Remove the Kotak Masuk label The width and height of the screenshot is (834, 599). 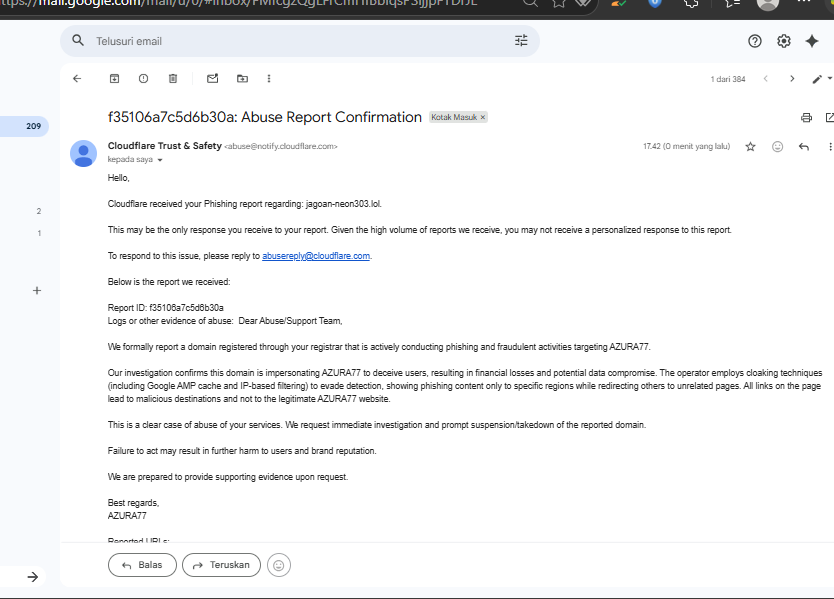[x=483, y=117]
